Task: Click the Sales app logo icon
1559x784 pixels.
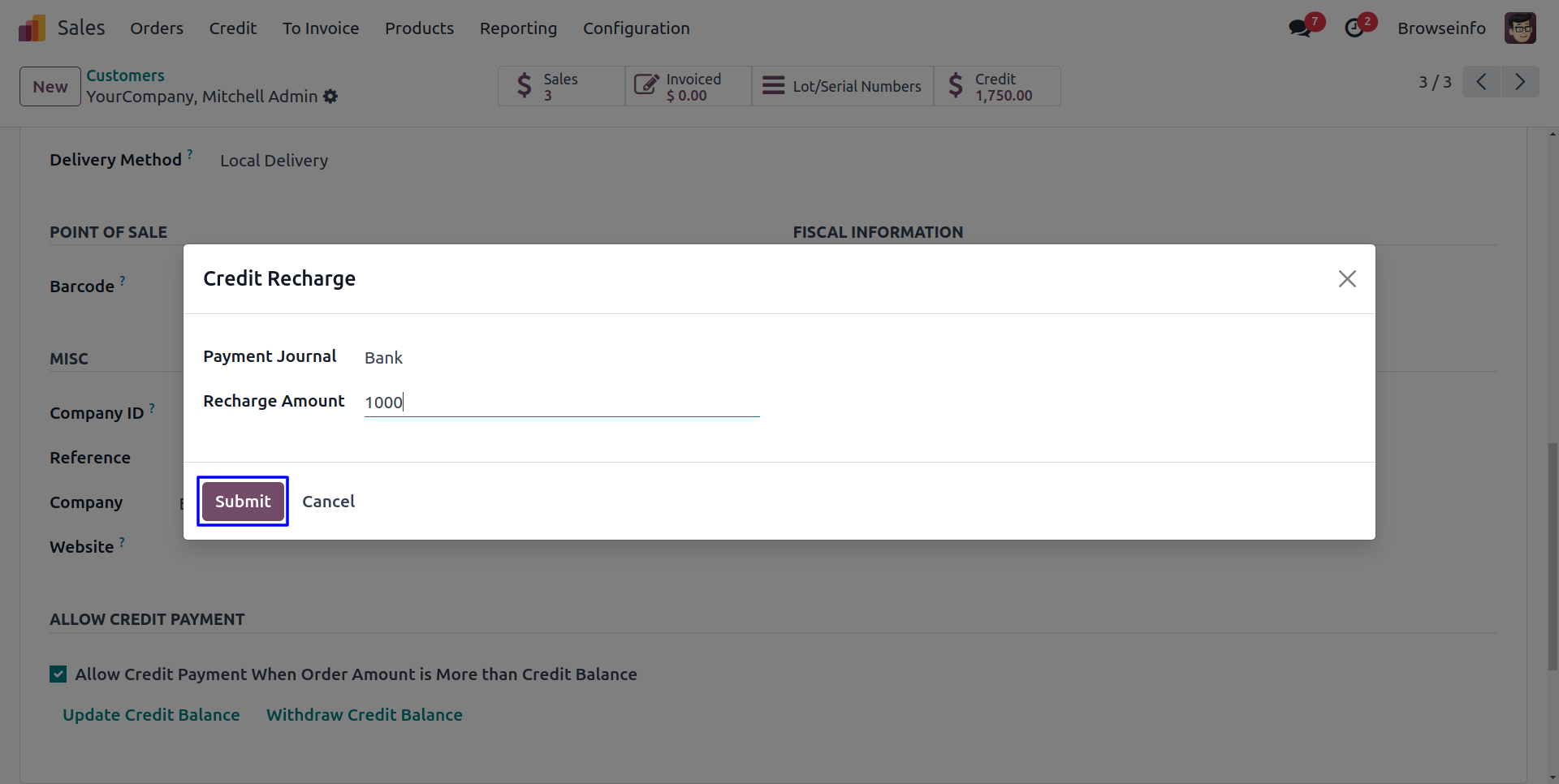Action: [x=32, y=28]
